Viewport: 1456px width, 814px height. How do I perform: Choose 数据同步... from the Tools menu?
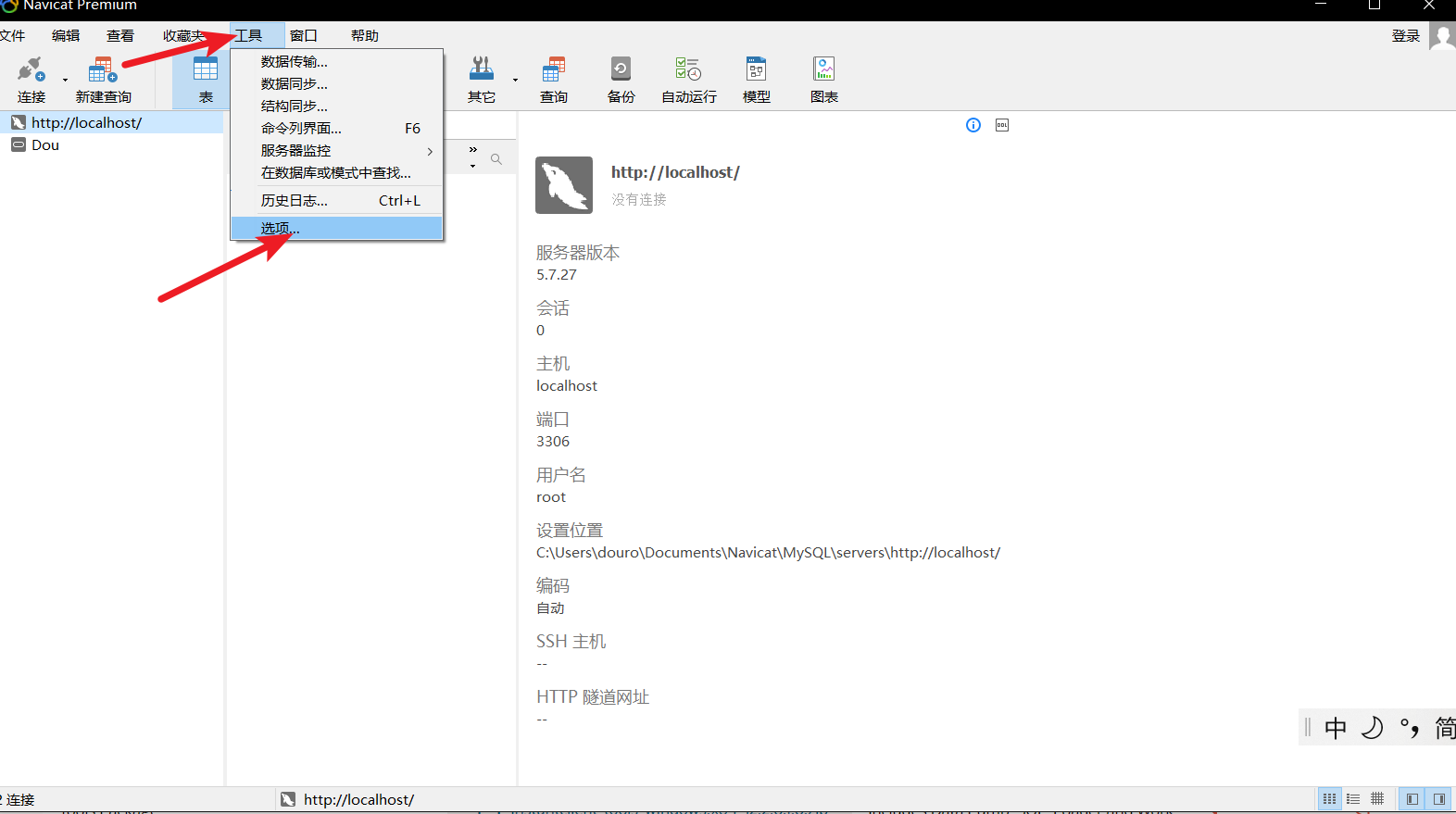(x=337, y=84)
